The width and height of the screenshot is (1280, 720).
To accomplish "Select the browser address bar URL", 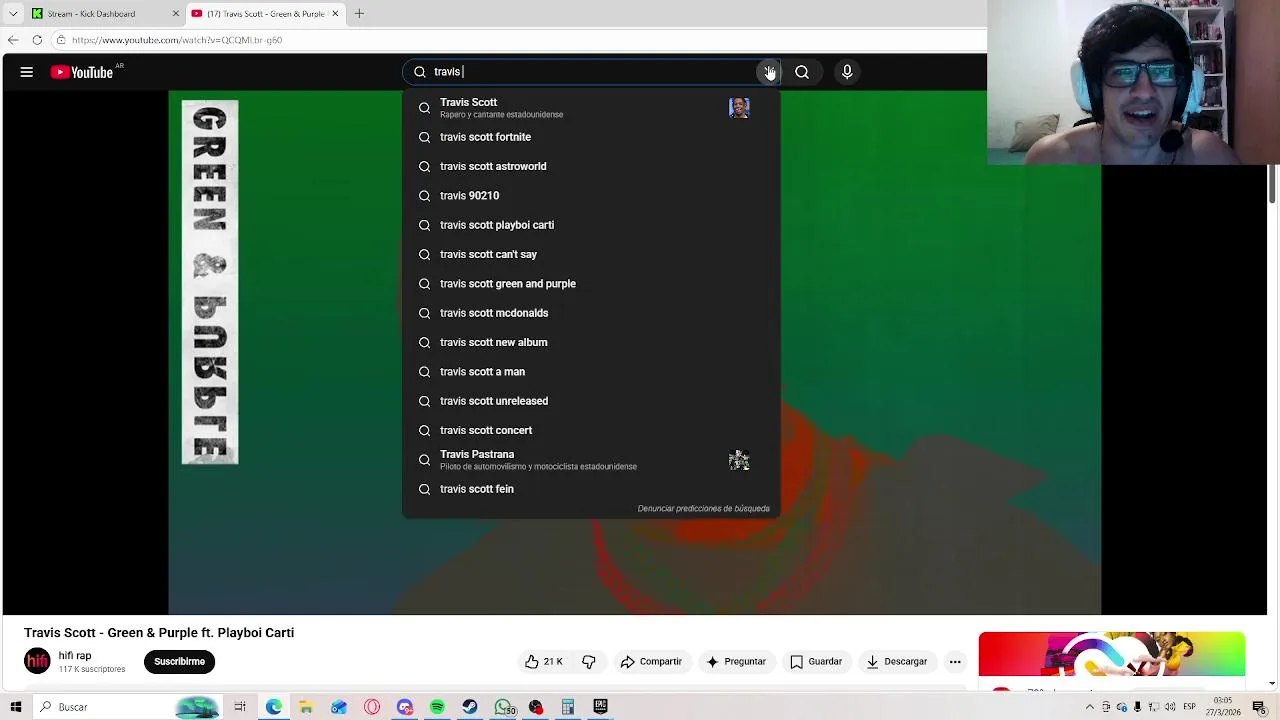I will tap(177, 40).
